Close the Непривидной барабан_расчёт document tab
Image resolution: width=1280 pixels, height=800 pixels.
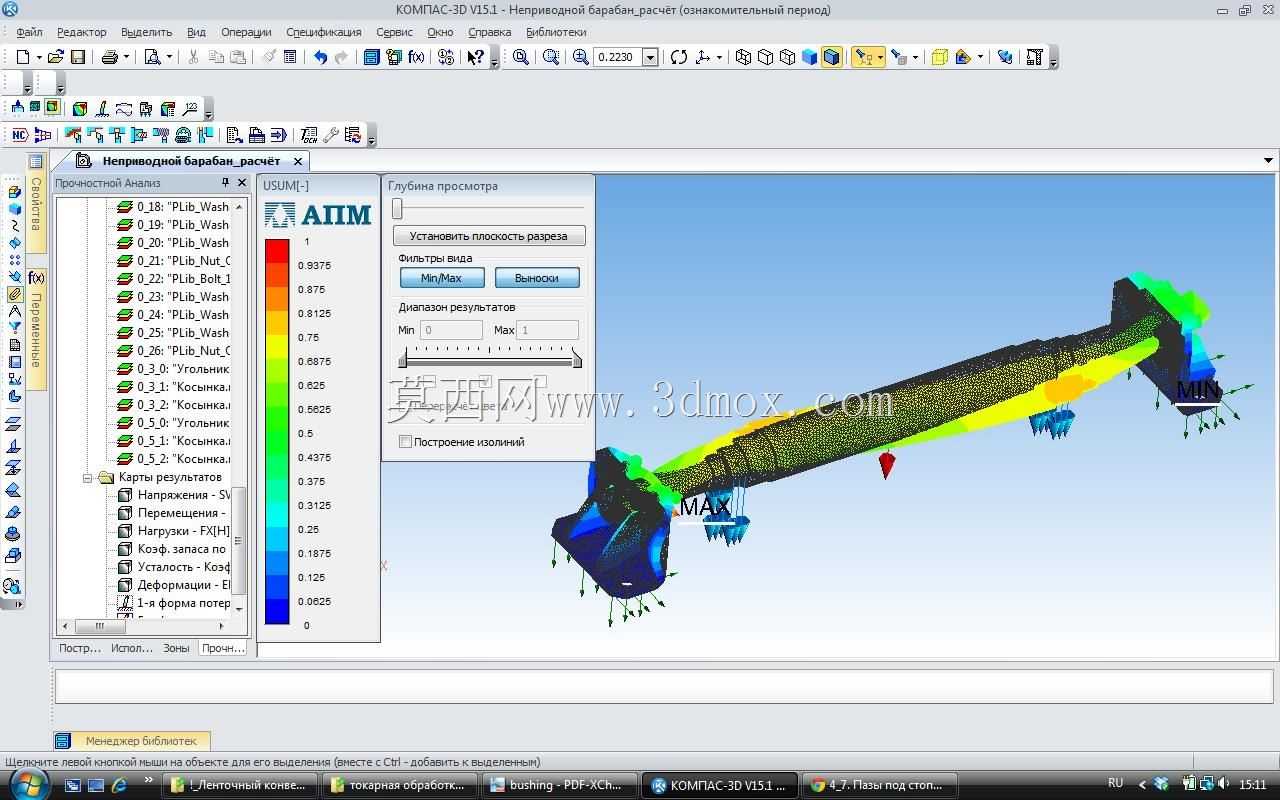[298, 161]
